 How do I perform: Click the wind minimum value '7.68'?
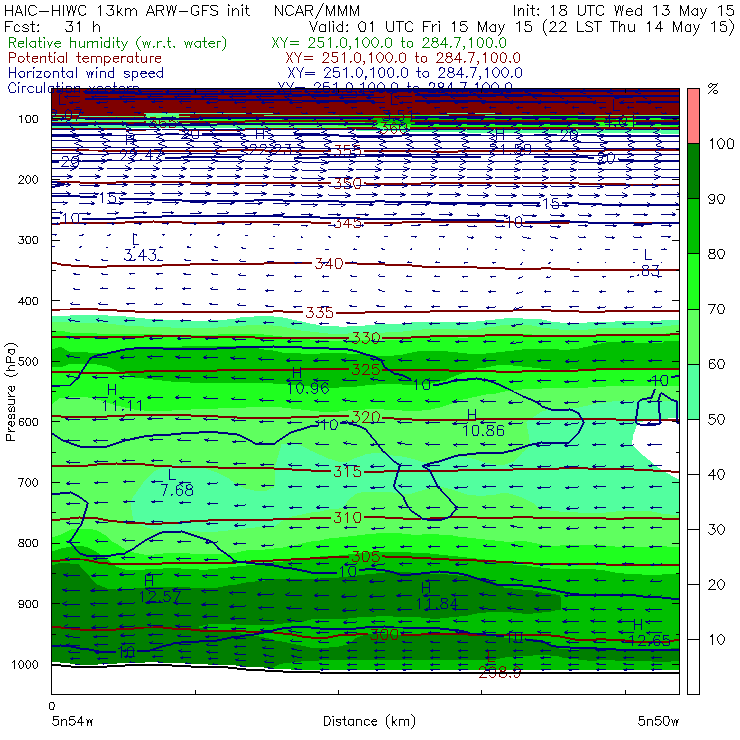(x=177, y=490)
